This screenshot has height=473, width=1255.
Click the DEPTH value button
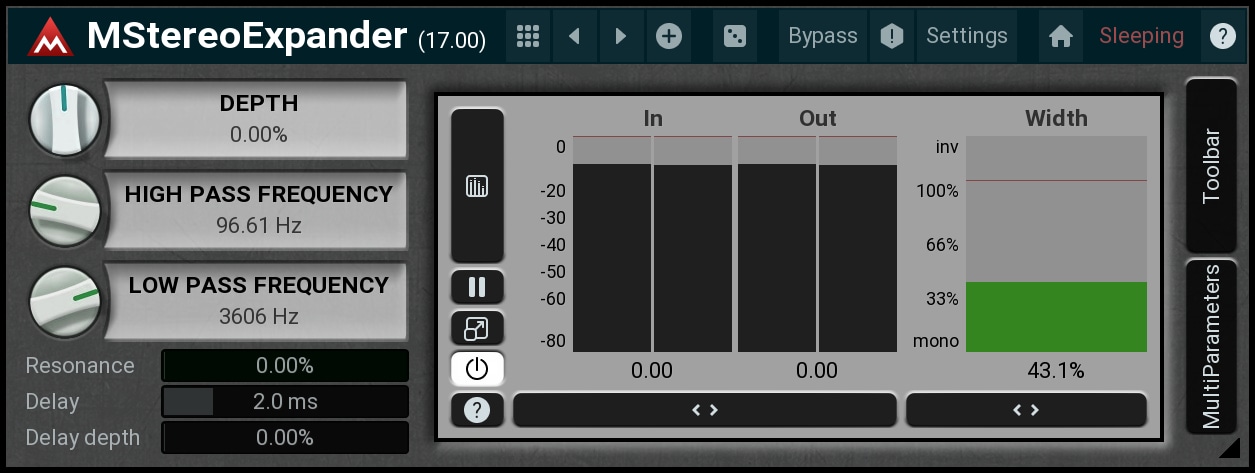point(258,119)
